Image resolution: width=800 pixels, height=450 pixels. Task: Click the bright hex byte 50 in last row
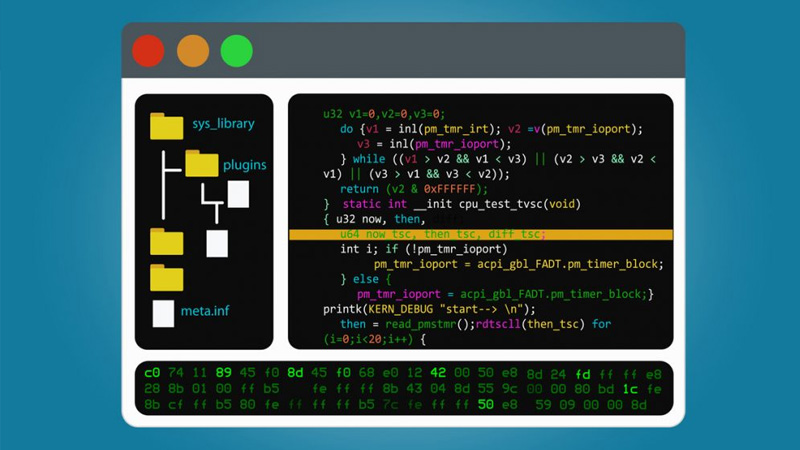click(486, 404)
